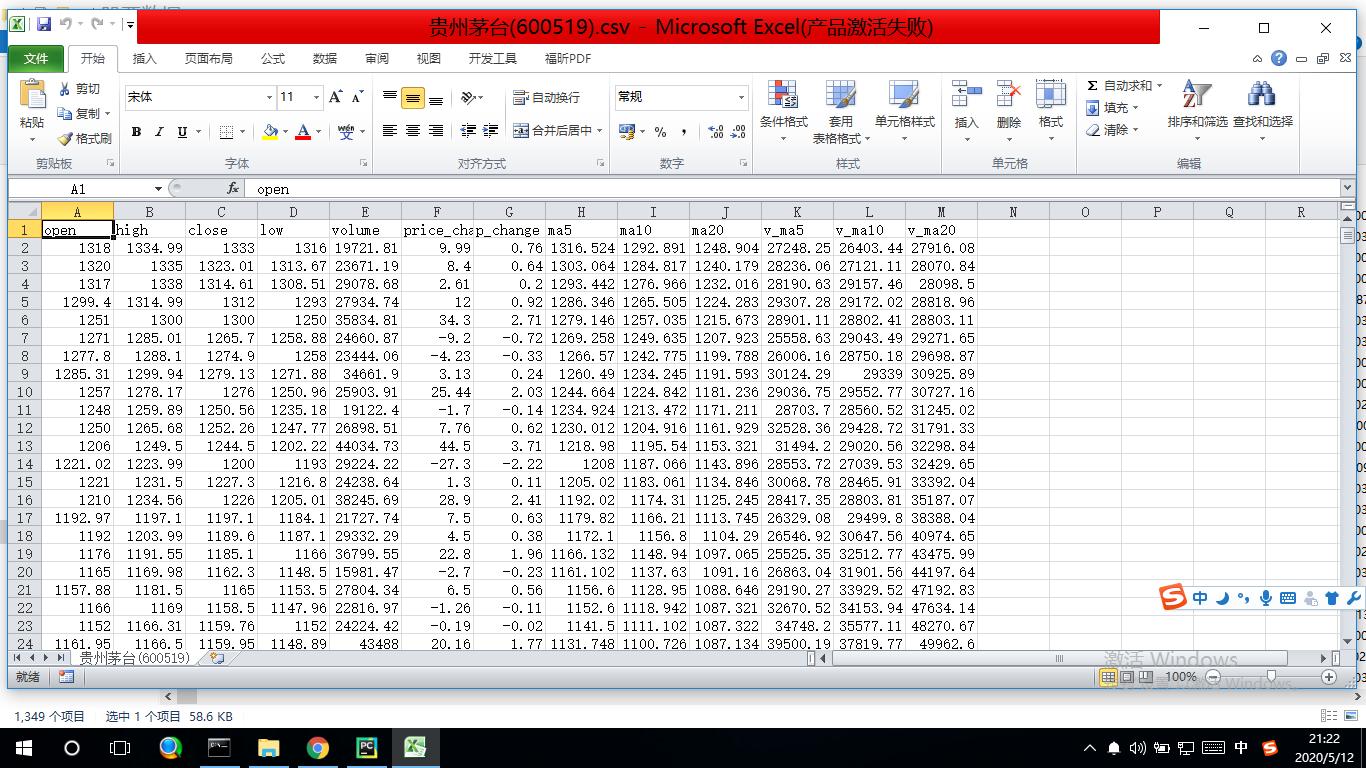Expand the Name Box dropdown arrow
The height and width of the screenshot is (768, 1366).
158,189
